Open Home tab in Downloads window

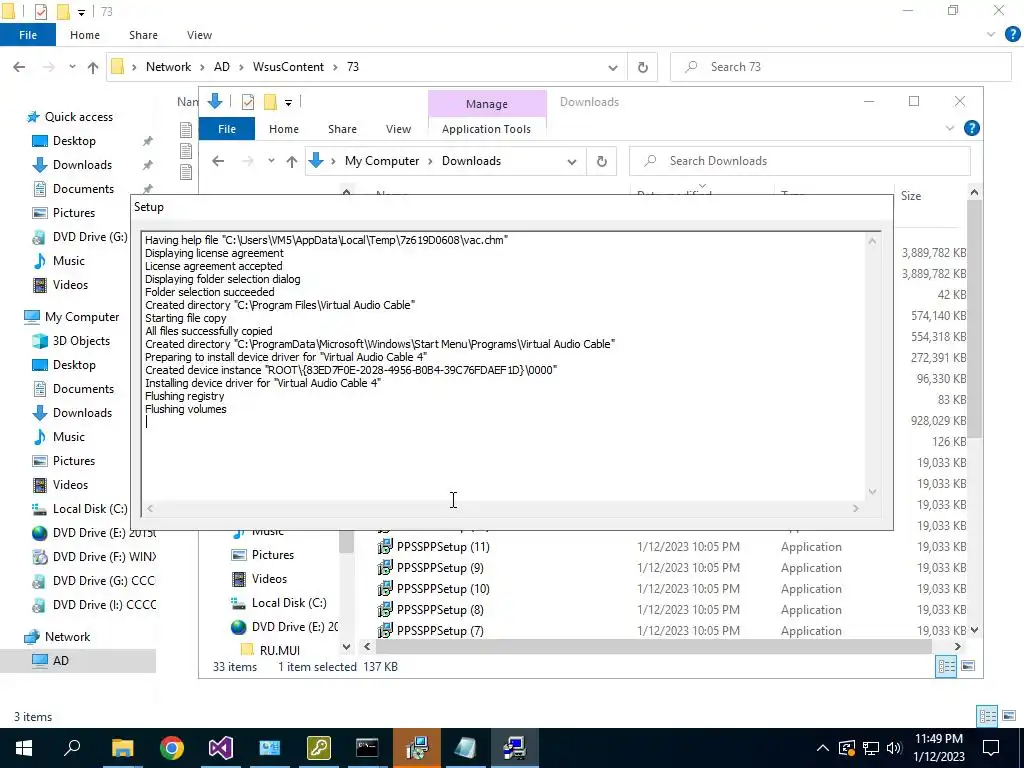pyautogui.click(x=283, y=129)
